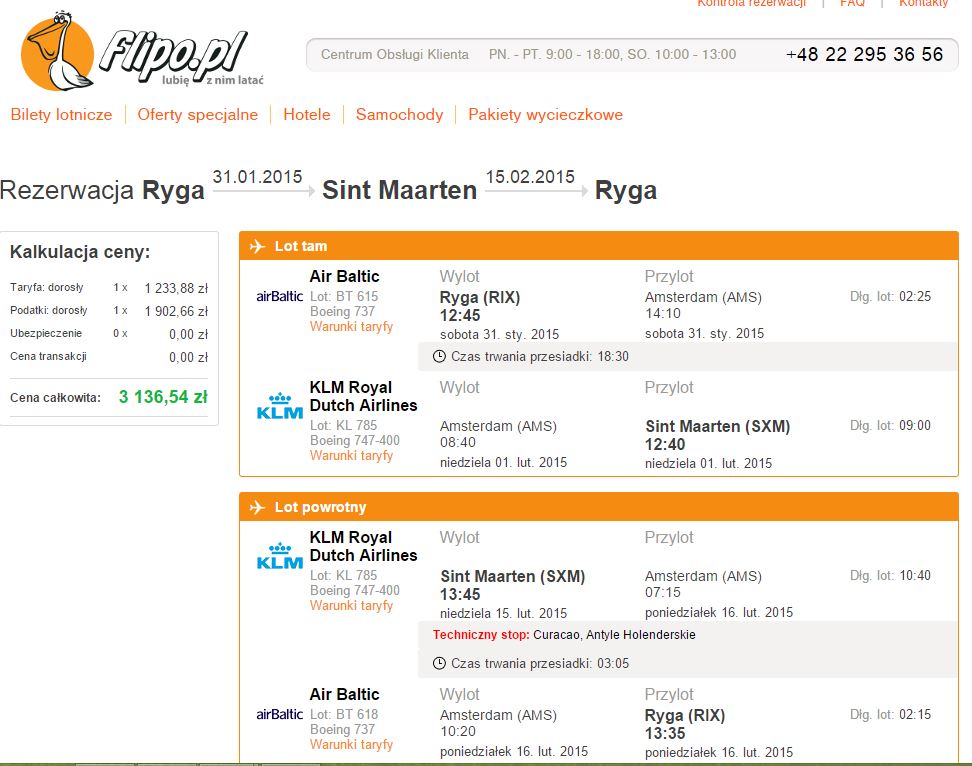Image resolution: width=972 pixels, height=766 pixels.
Task: Click flight duration Dług. lot: 10:40
Action: [890, 576]
